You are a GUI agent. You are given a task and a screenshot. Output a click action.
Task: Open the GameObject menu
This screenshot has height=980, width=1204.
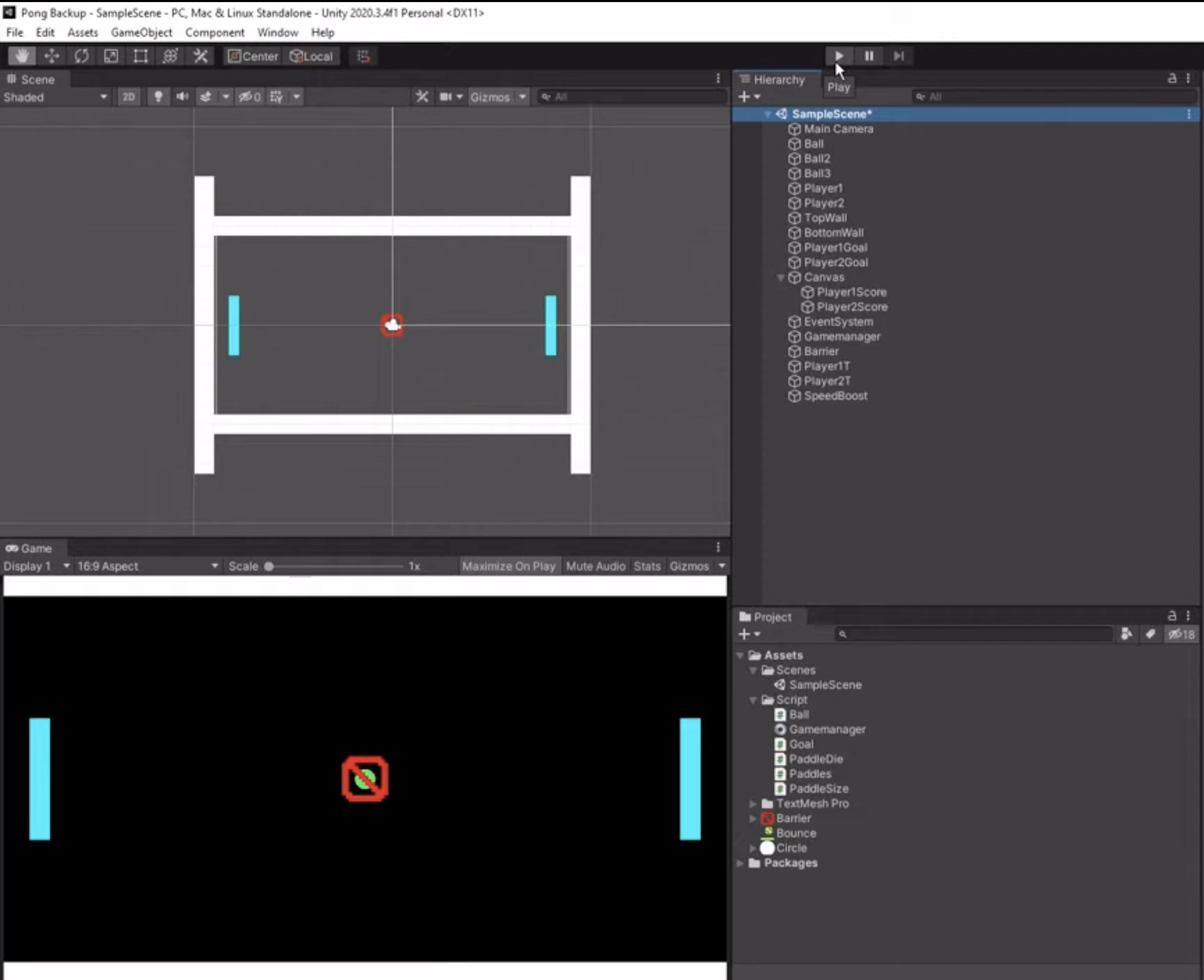click(141, 33)
